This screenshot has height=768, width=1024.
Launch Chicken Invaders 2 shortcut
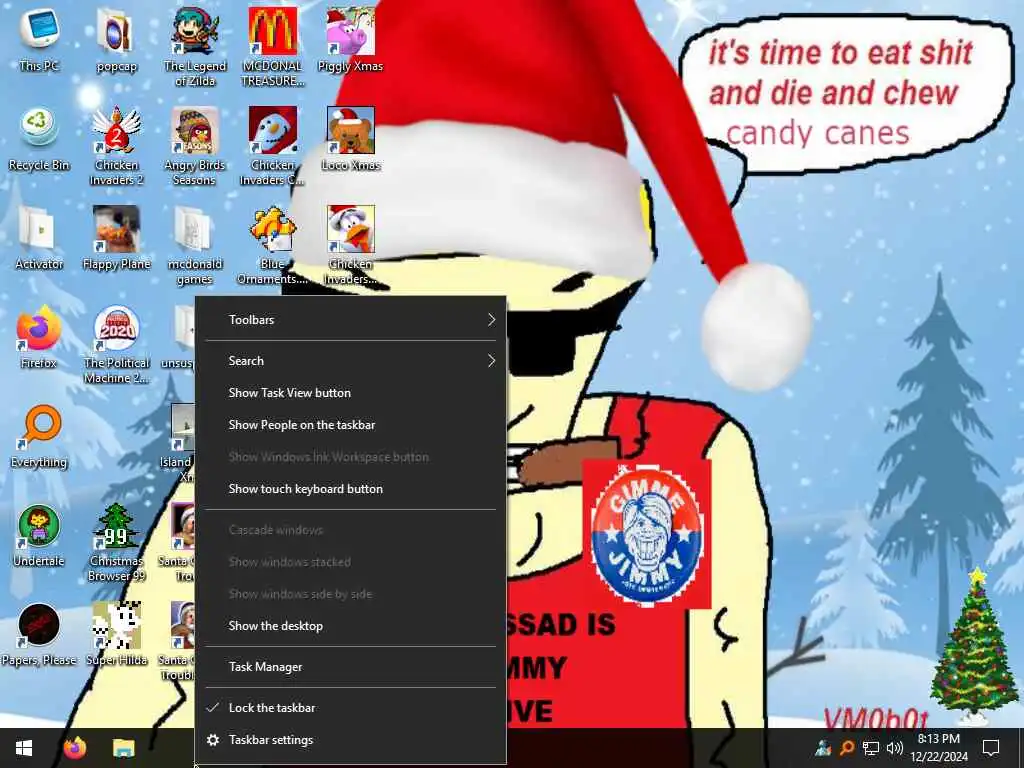click(x=116, y=145)
